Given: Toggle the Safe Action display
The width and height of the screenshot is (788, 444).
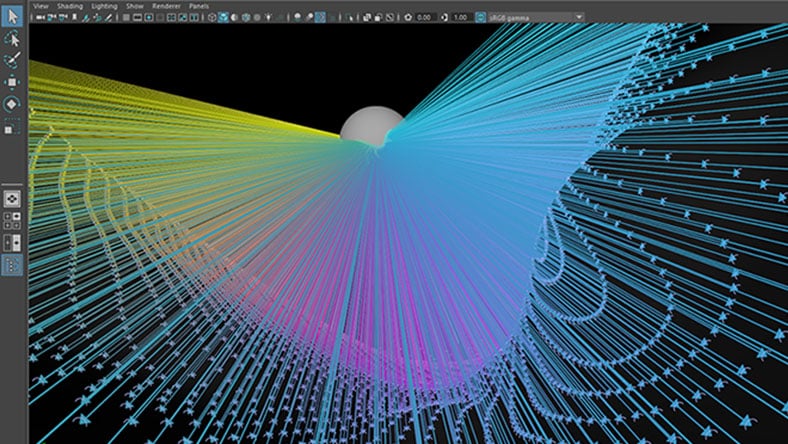Looking at the screenshot, I should point(183,18).
